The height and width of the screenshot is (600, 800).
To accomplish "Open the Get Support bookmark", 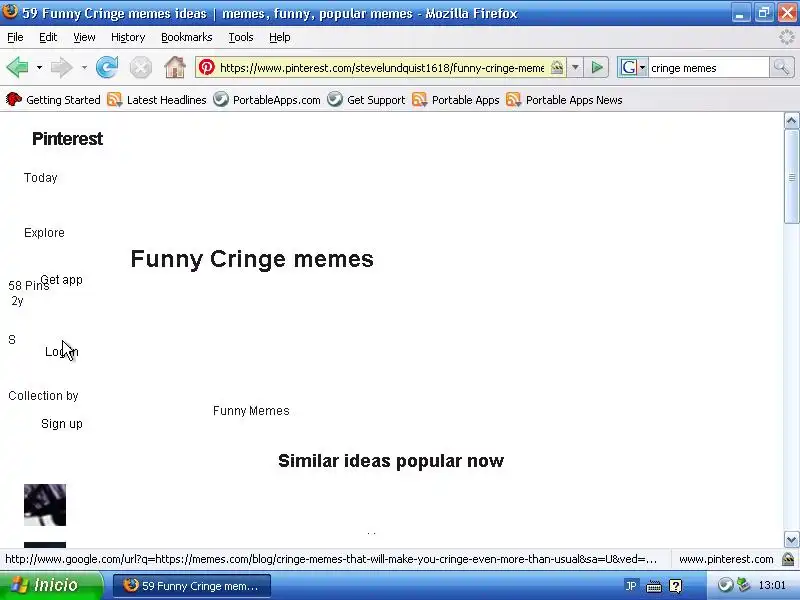I will coord(366,100).
